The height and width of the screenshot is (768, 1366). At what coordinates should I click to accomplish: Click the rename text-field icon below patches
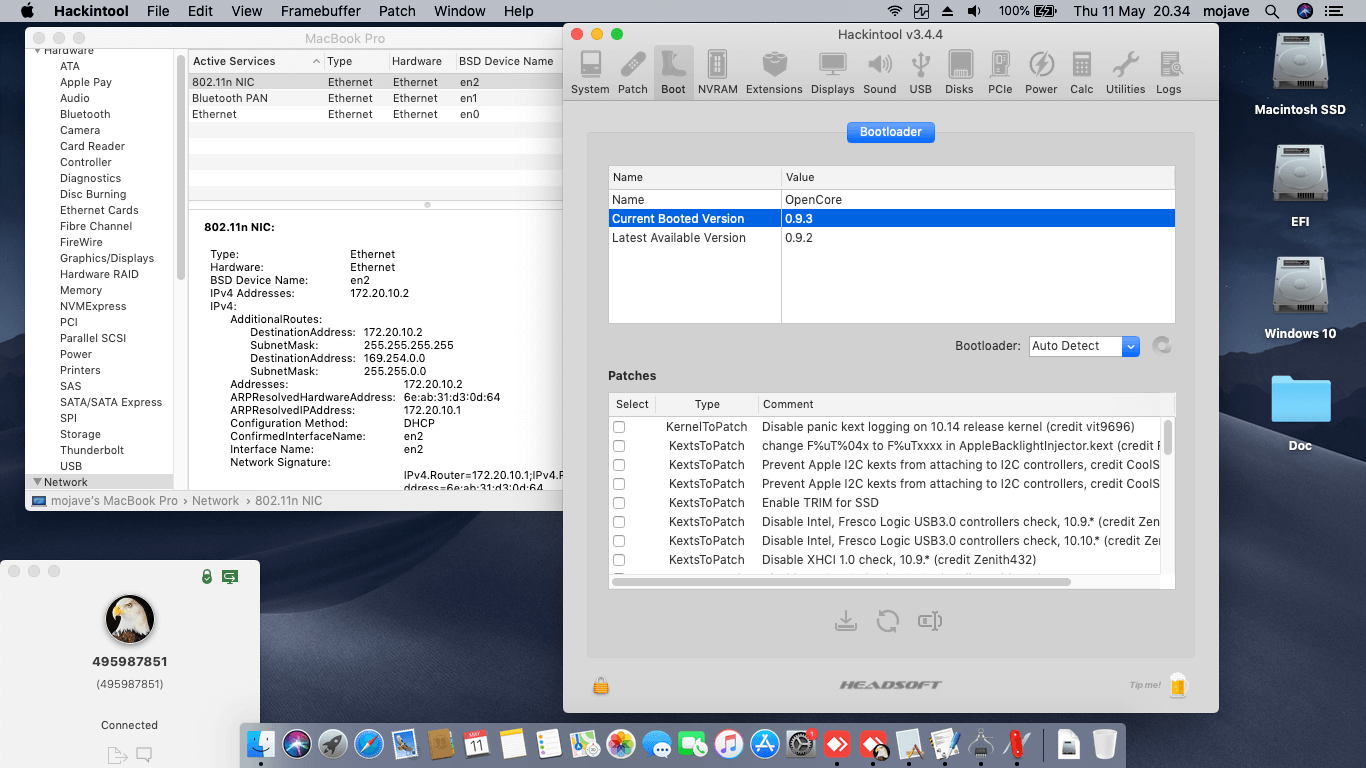pos(930,621)
